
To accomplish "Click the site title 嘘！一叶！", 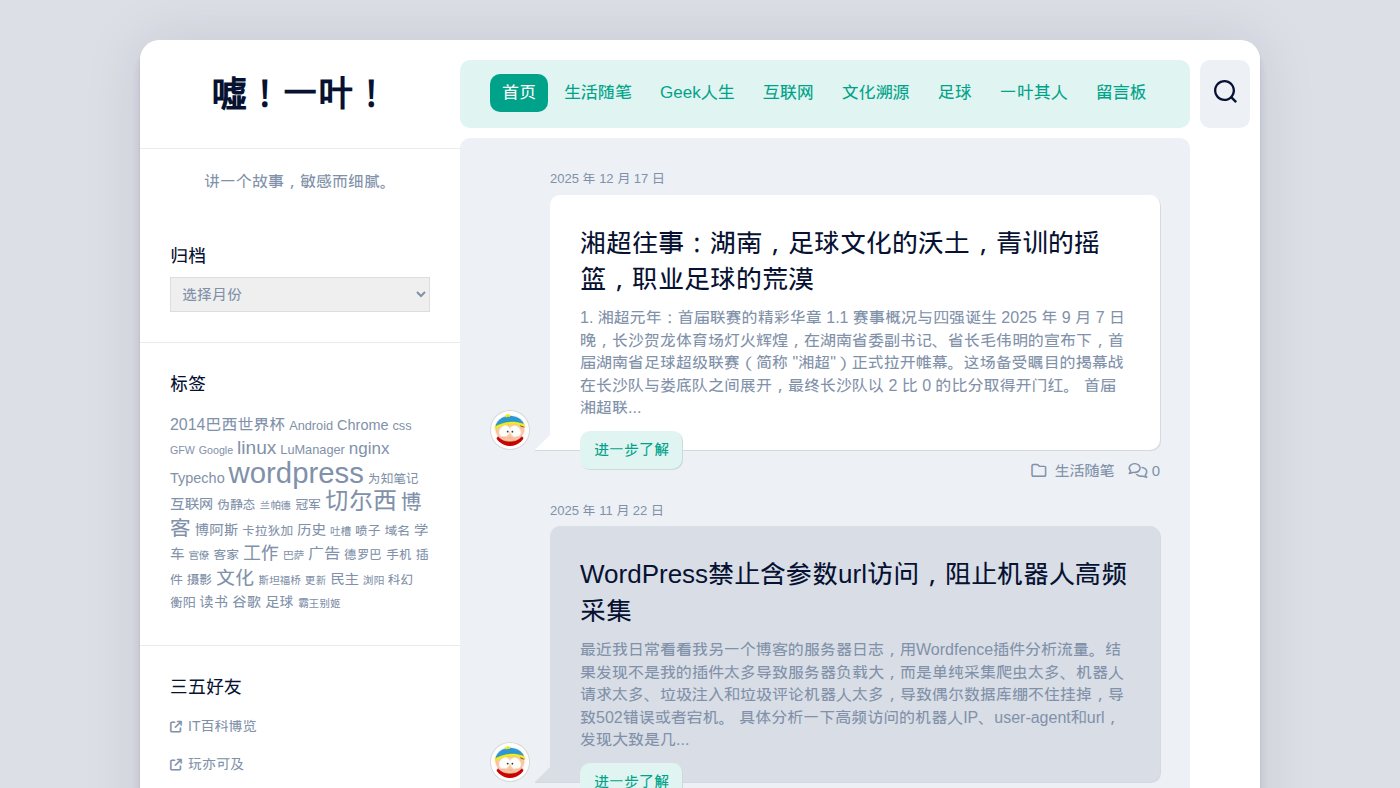I will [x=299, y=94].
